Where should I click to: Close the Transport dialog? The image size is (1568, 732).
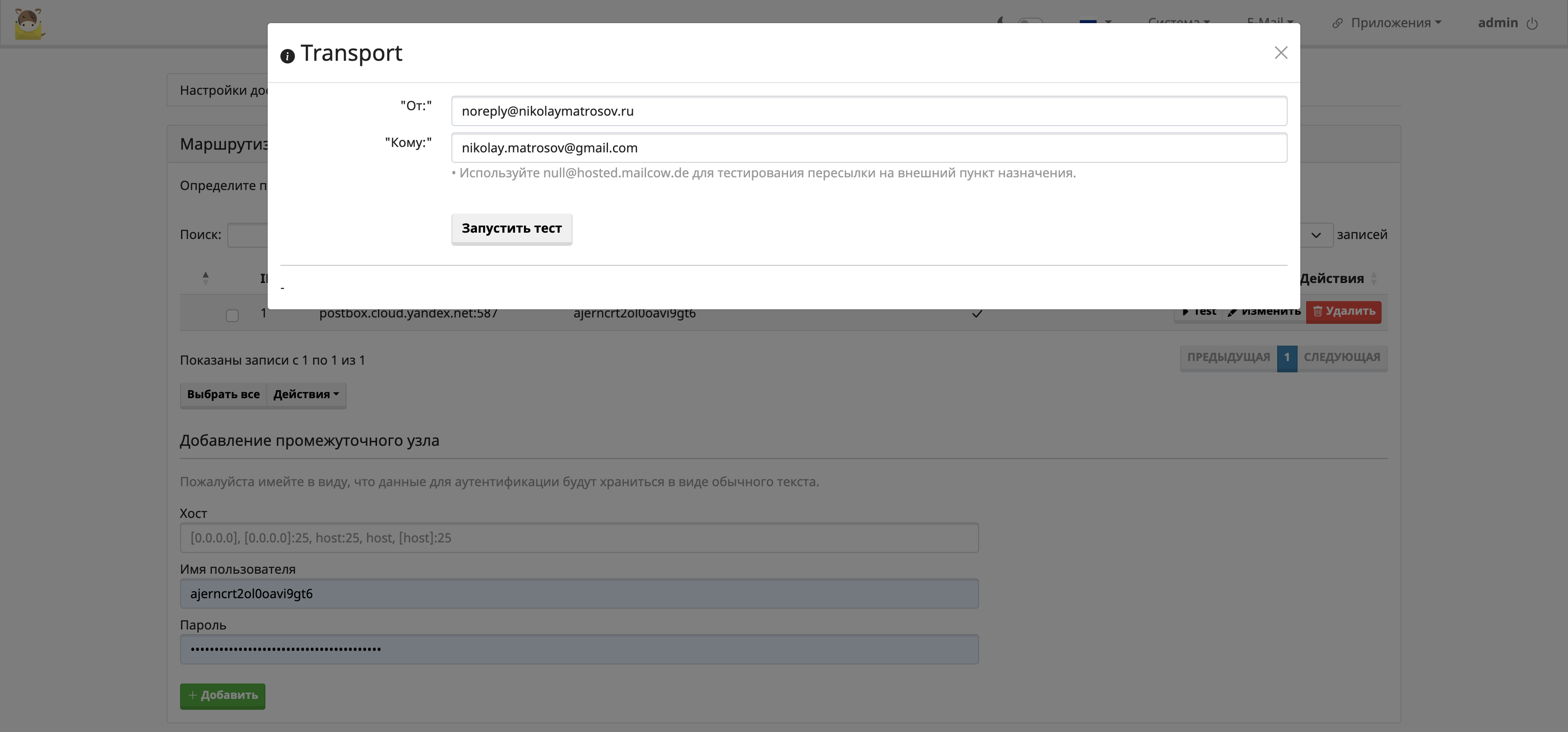coord(1281,53)
